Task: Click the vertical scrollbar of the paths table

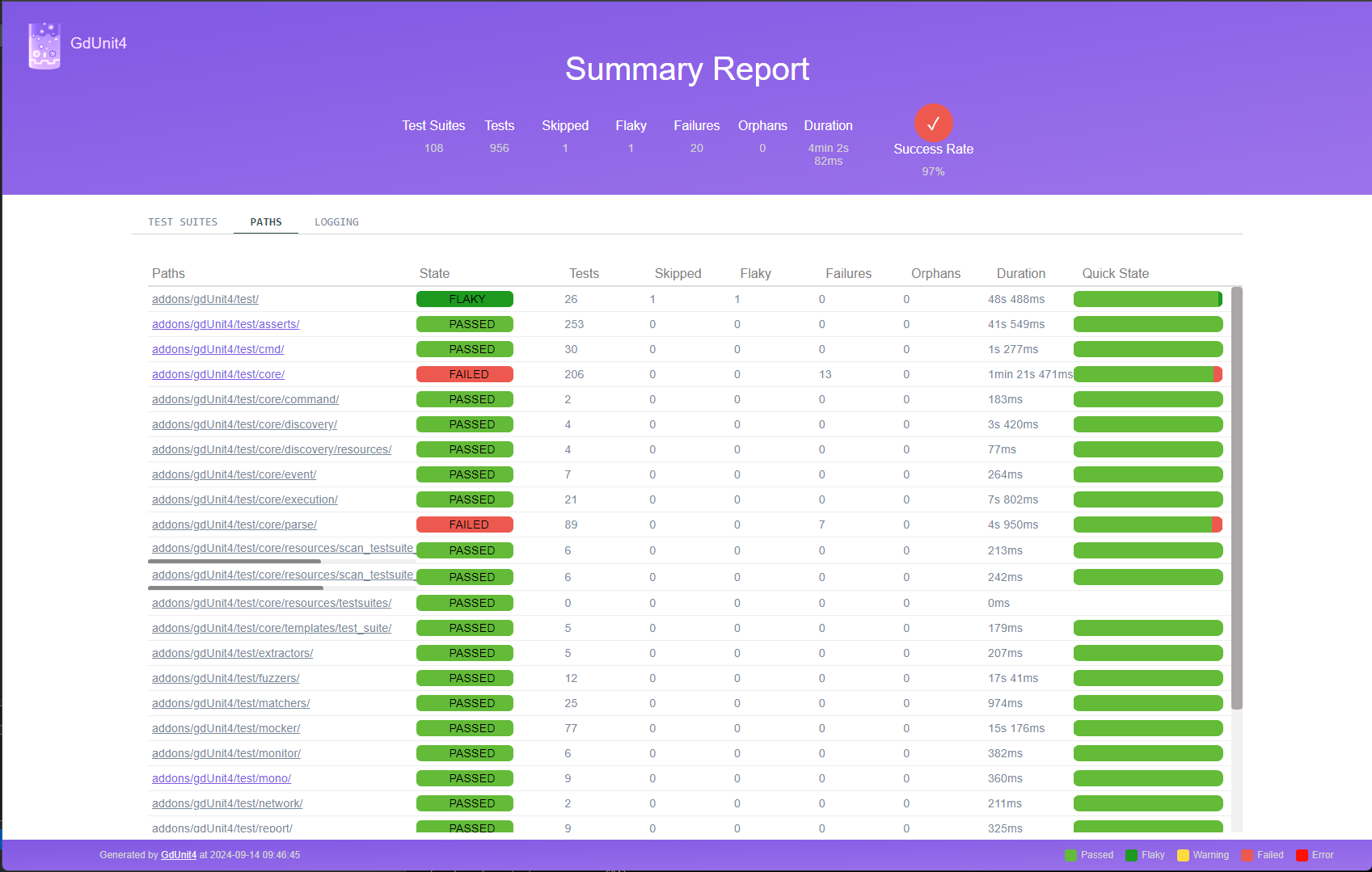Action: pyautogui.click(x=1236, y=498)
